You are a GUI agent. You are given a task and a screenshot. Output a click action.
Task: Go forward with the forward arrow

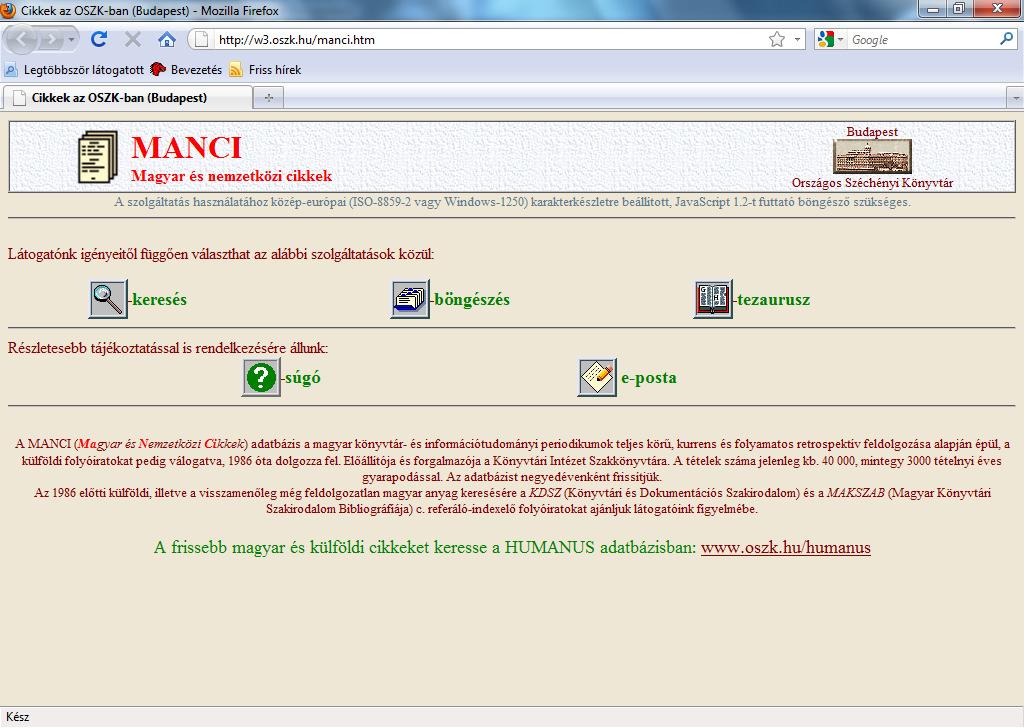click(x=51, y=40)
